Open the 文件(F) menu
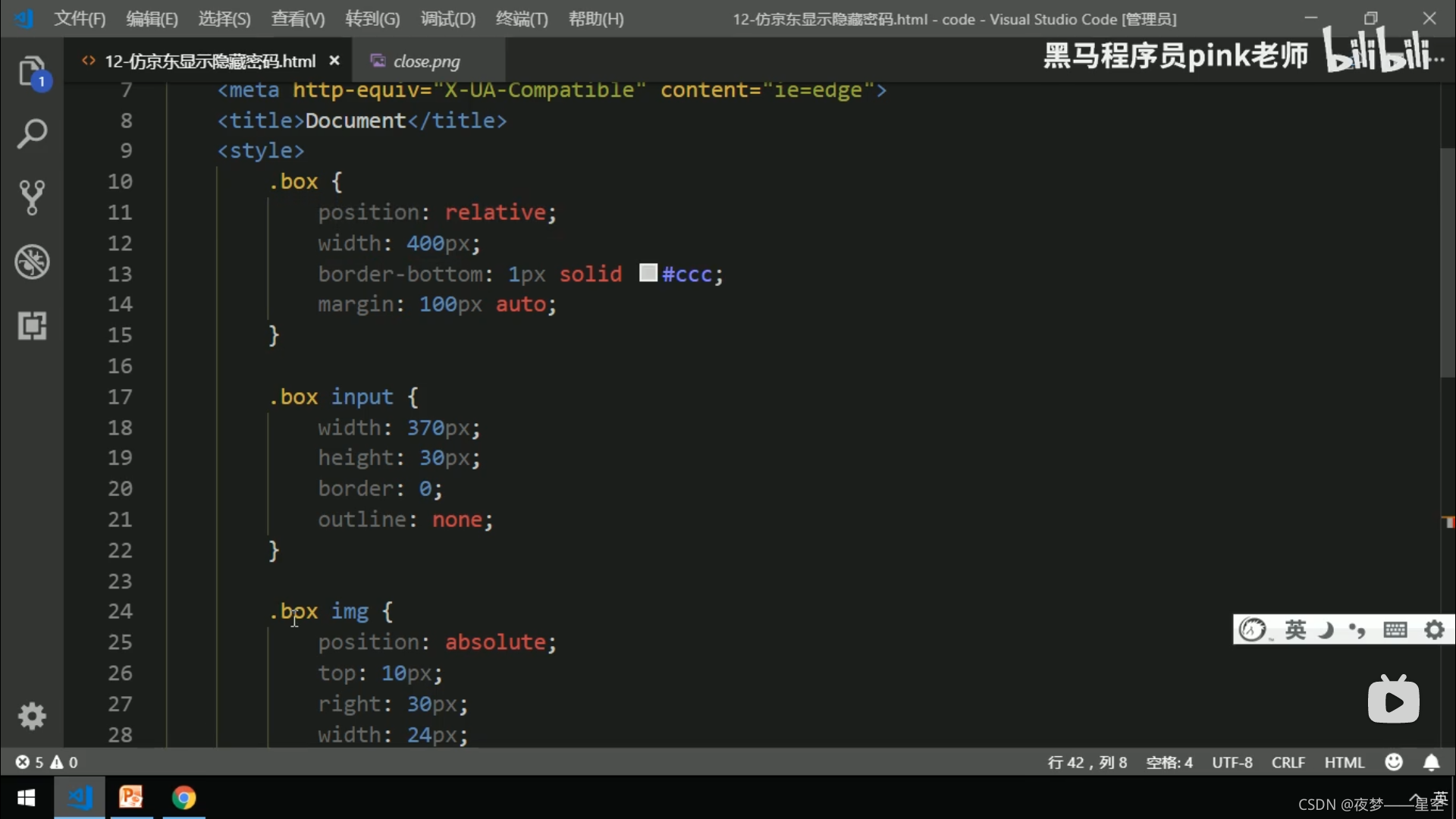Image resolution: width=1456 pixels, height=819 pixels. click(x=80, y=19)
